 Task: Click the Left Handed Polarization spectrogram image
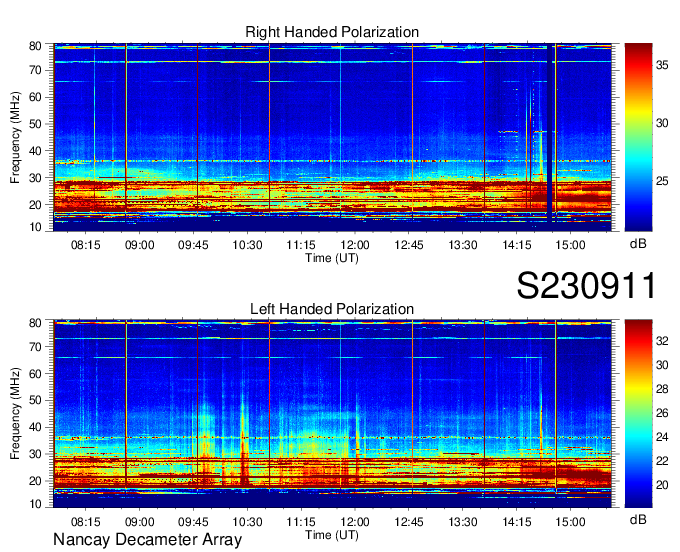click(x=332, y=414)
